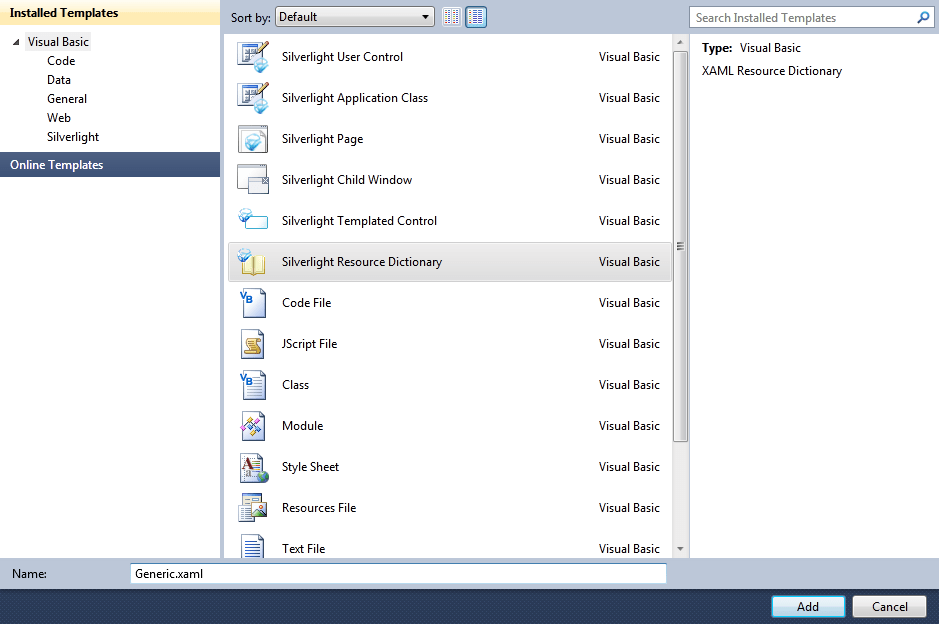Click the Add button
Image resolution: width=939 pixels, height=624 pixels.
[808, 606]
